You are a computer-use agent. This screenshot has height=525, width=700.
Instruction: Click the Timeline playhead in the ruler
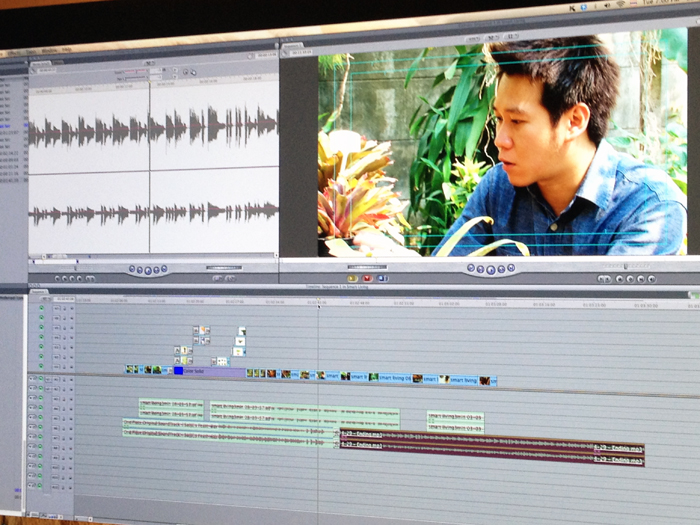tap(318, 302)
